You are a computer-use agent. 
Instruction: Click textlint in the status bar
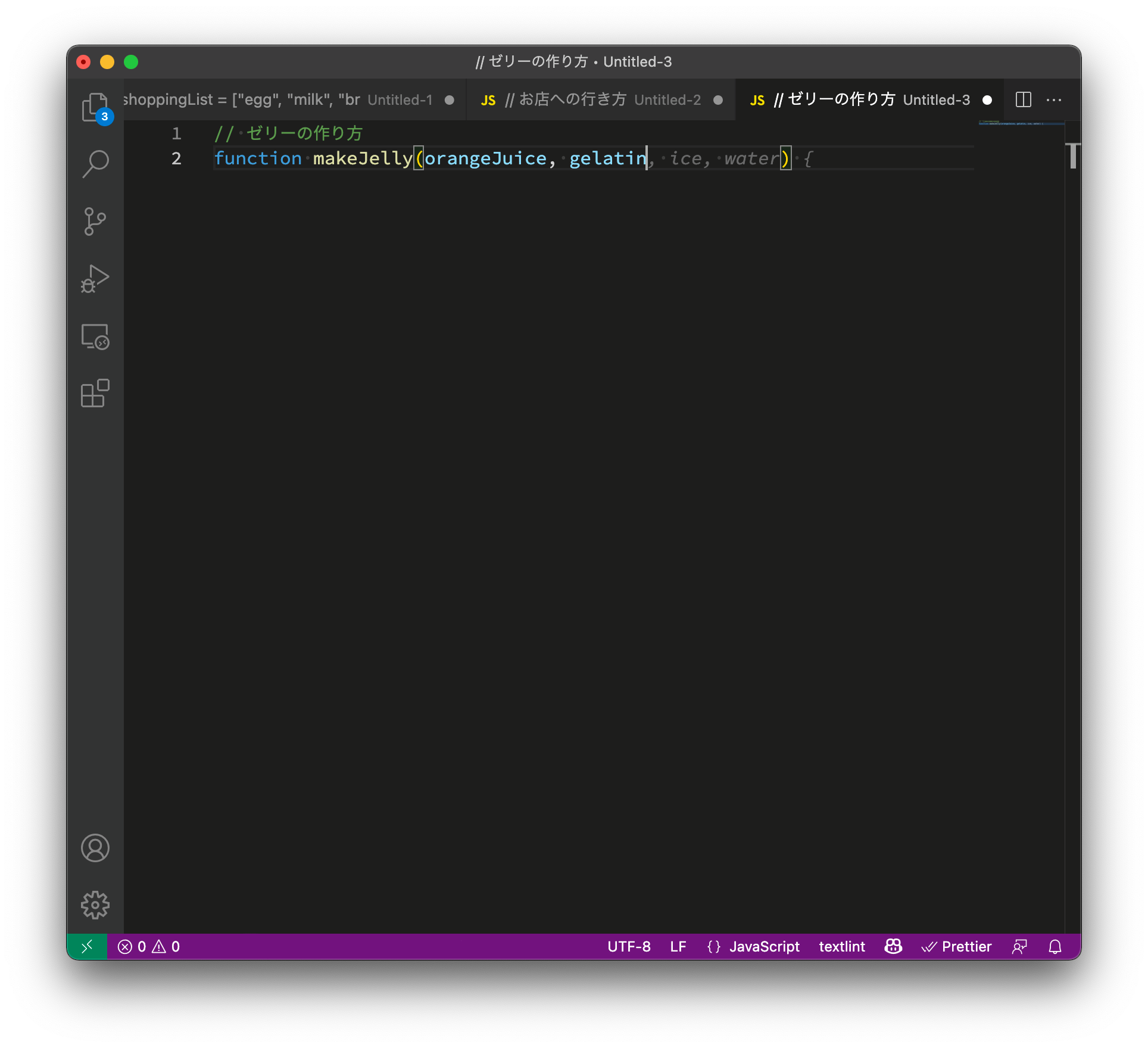[x=841, y=946]
